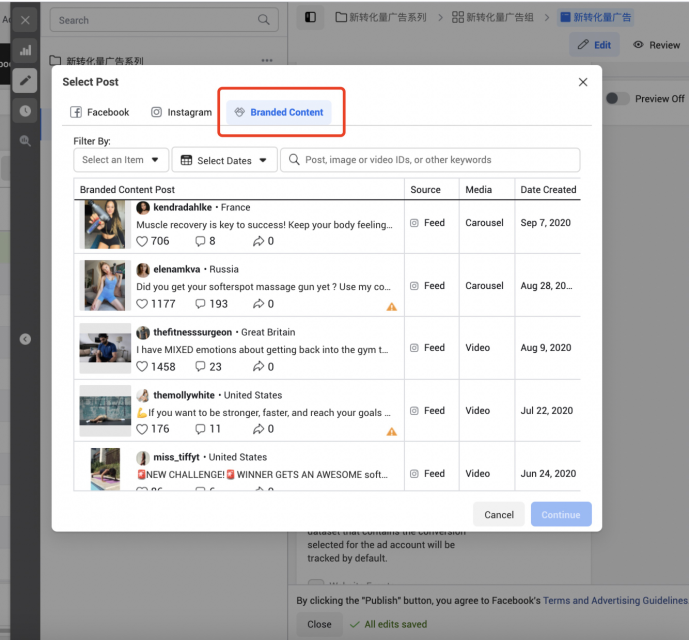Click the Instagram feed icon in the kendradahlke row

414,223
